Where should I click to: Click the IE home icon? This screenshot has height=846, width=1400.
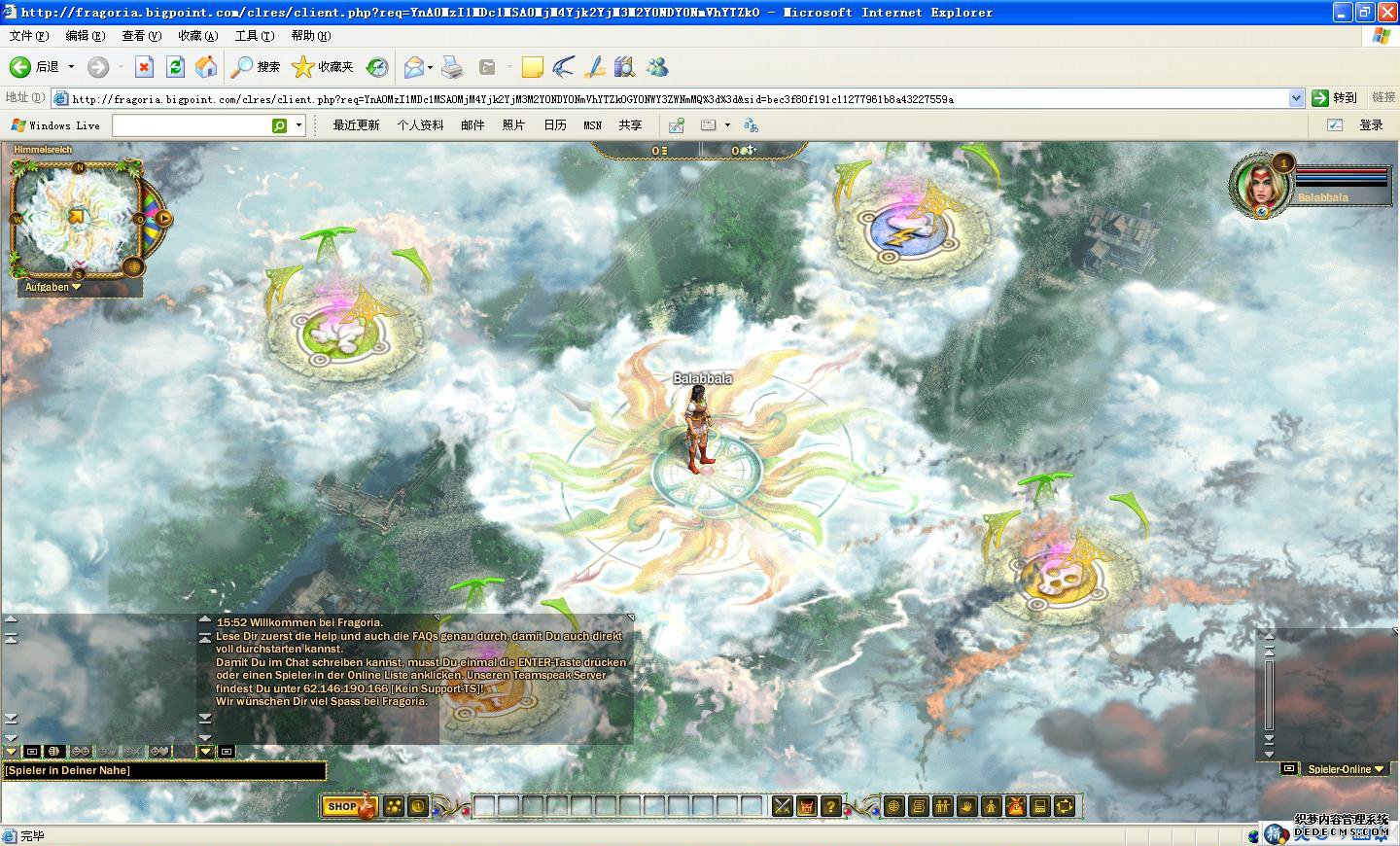coord(206,67)
